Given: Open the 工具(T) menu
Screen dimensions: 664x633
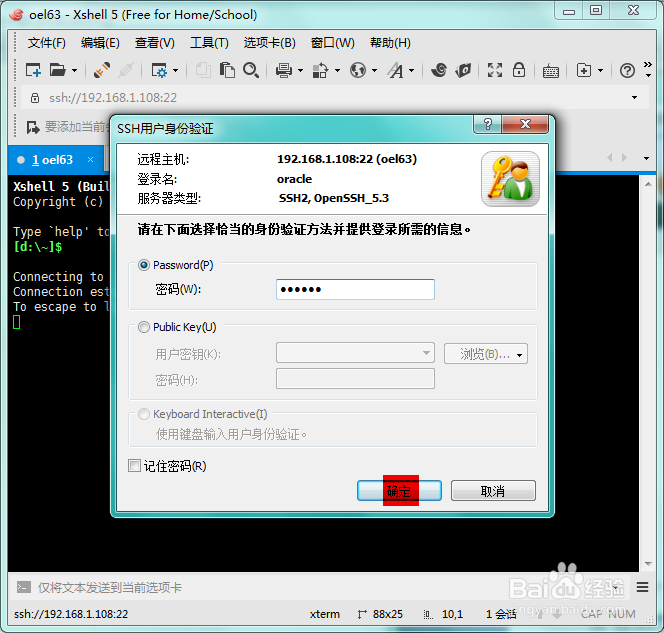Looking at the screenshot, I should click(209, 43).
